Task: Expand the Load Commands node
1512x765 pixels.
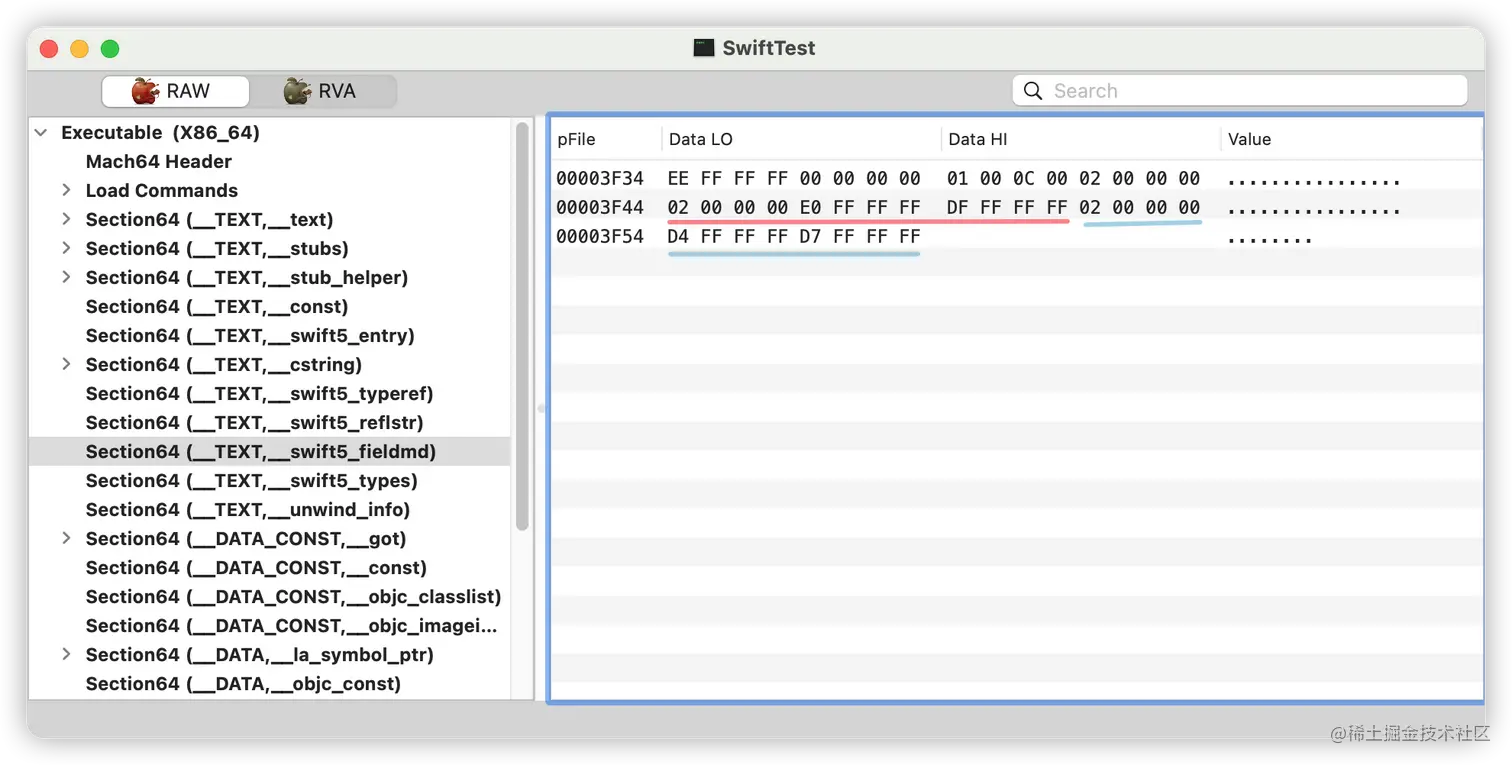Action: pyautogui.click(x=66, y=190)
